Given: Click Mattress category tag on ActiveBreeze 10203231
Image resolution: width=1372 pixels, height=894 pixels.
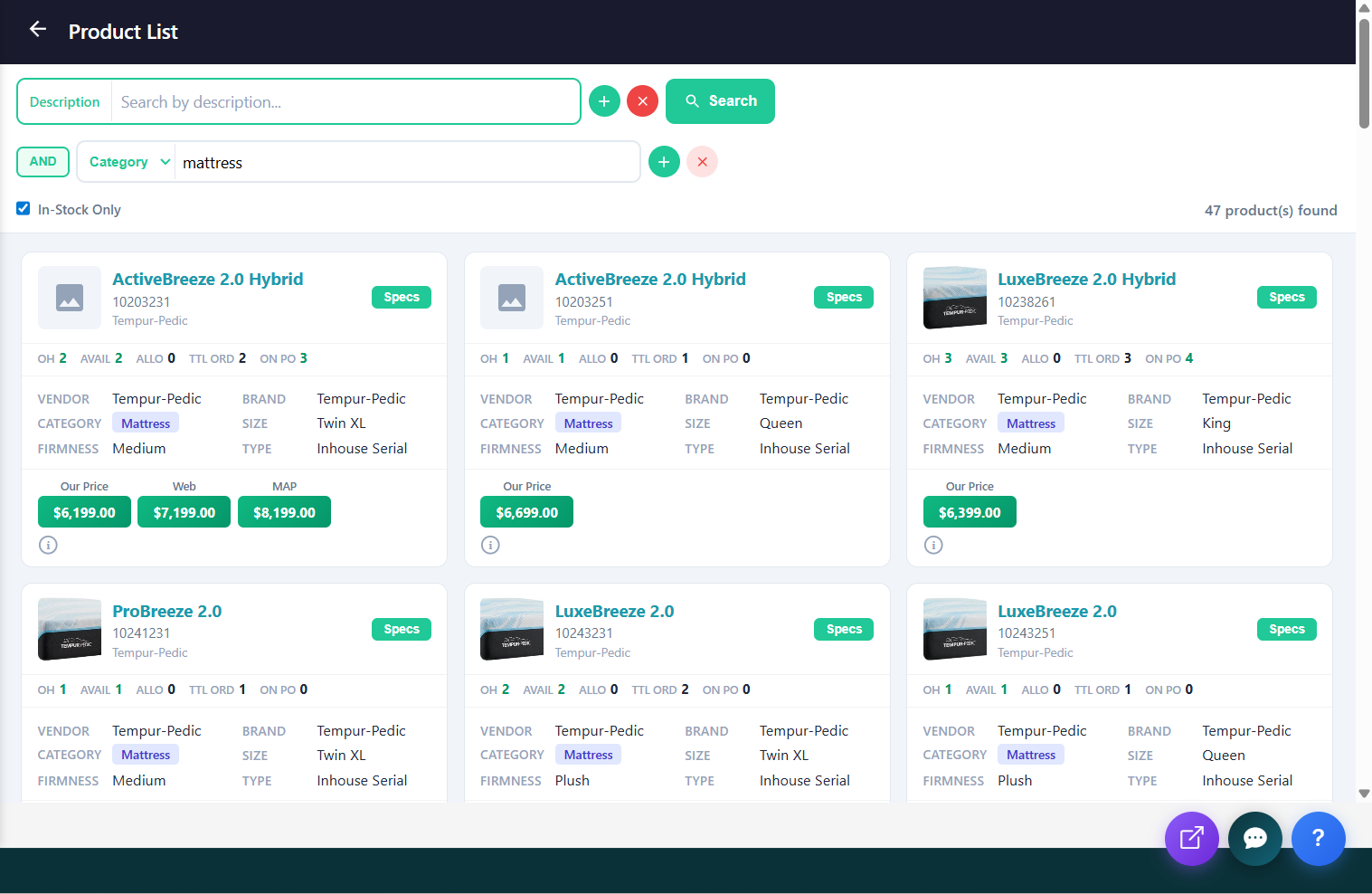Looking at the screenshot, I should coord(146,423).
